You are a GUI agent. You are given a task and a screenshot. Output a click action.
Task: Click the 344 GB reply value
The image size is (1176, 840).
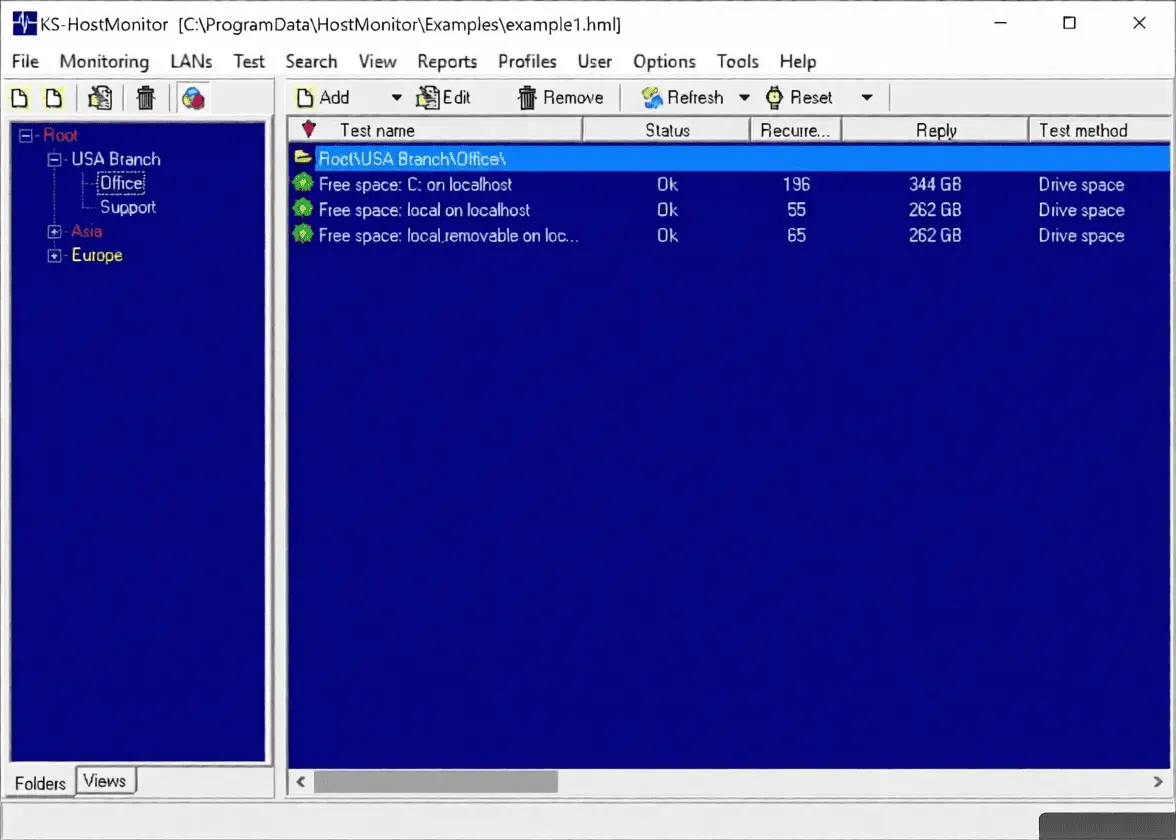pyautogui.click(x=935, y=184)
